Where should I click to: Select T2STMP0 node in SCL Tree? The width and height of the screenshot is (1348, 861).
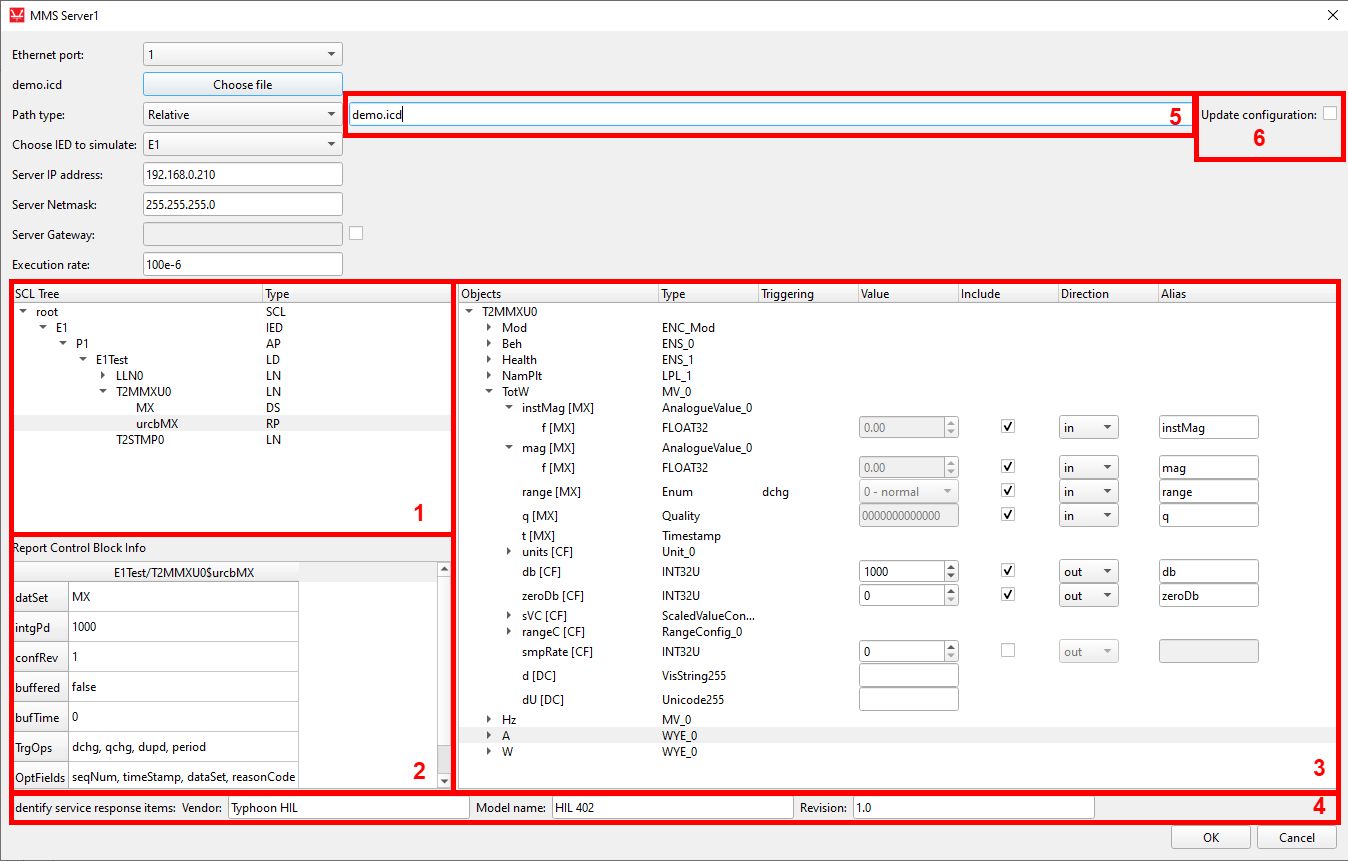pos(140,440)
